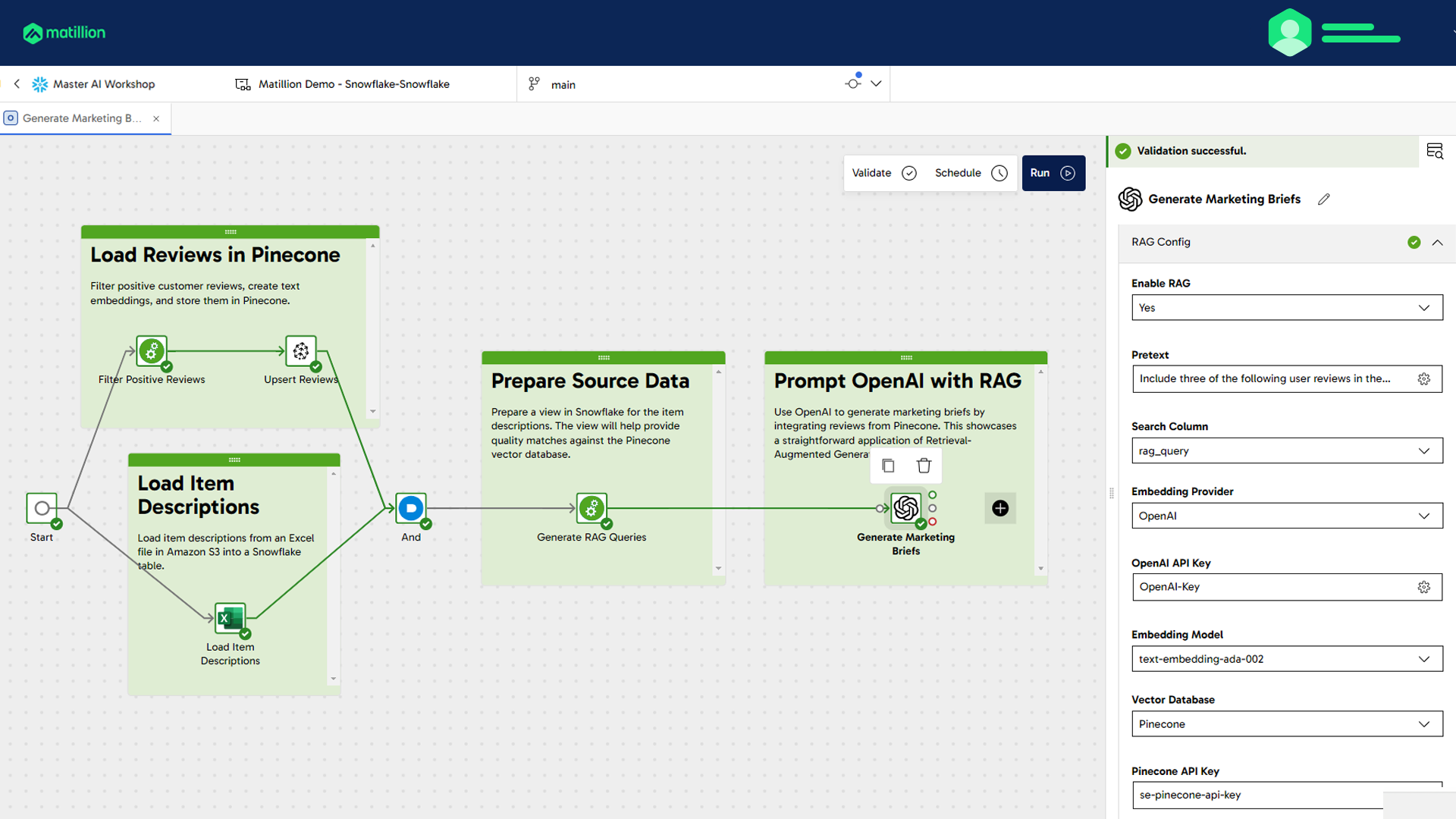Click the task history icon near Validation successful
1456x819 pixels.
tap(1435, 151)
